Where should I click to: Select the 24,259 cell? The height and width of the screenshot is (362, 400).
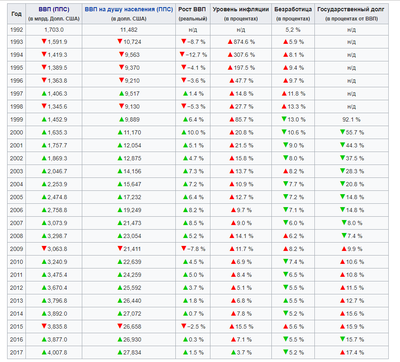point(129,275)
